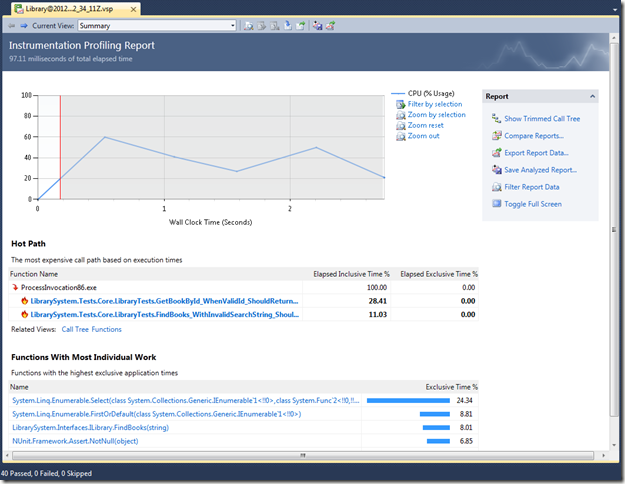Image resolution: width=625 pixels, height=484 pixels.
Task: Open the NUnit.Framework.Assert.NotNull(object) link
Action: coord(75,441)
